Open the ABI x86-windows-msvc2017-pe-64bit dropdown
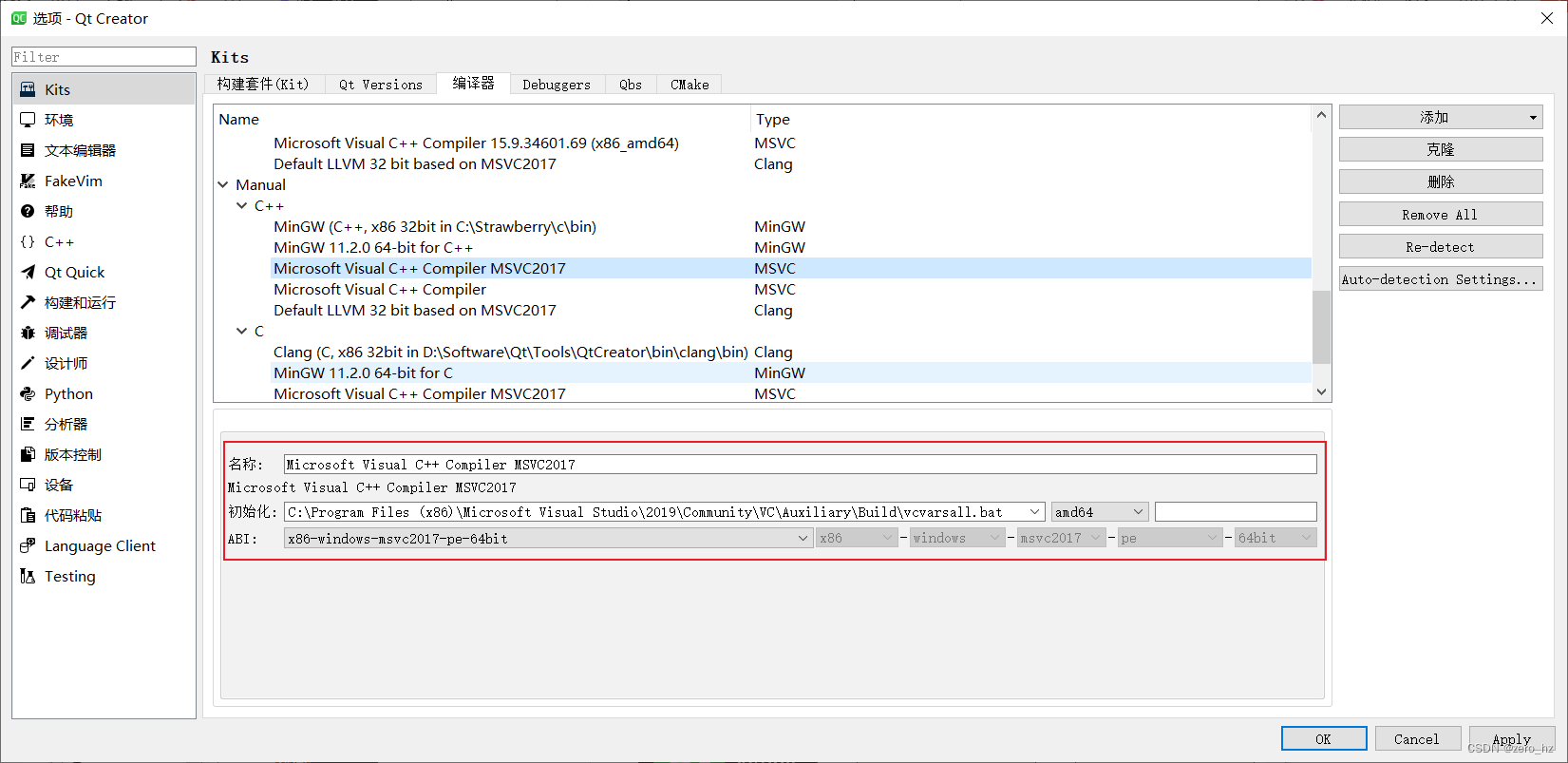The height and width of the screenshot is (763, 1568). [549, 539]
